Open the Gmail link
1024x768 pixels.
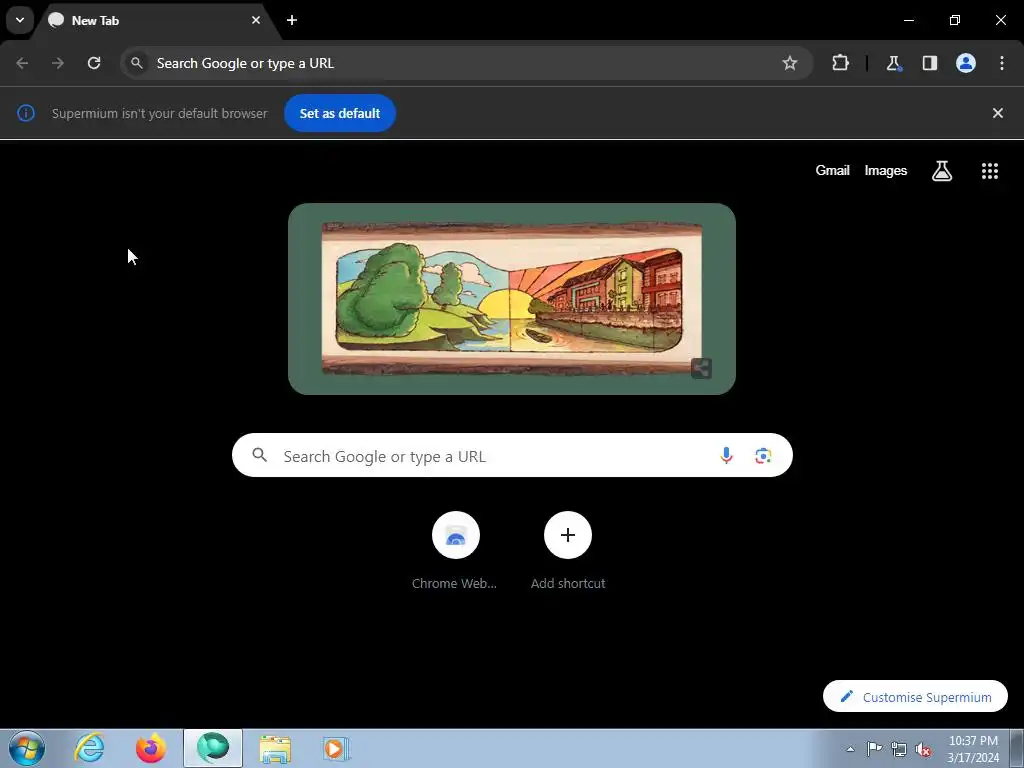pos(833,170)
